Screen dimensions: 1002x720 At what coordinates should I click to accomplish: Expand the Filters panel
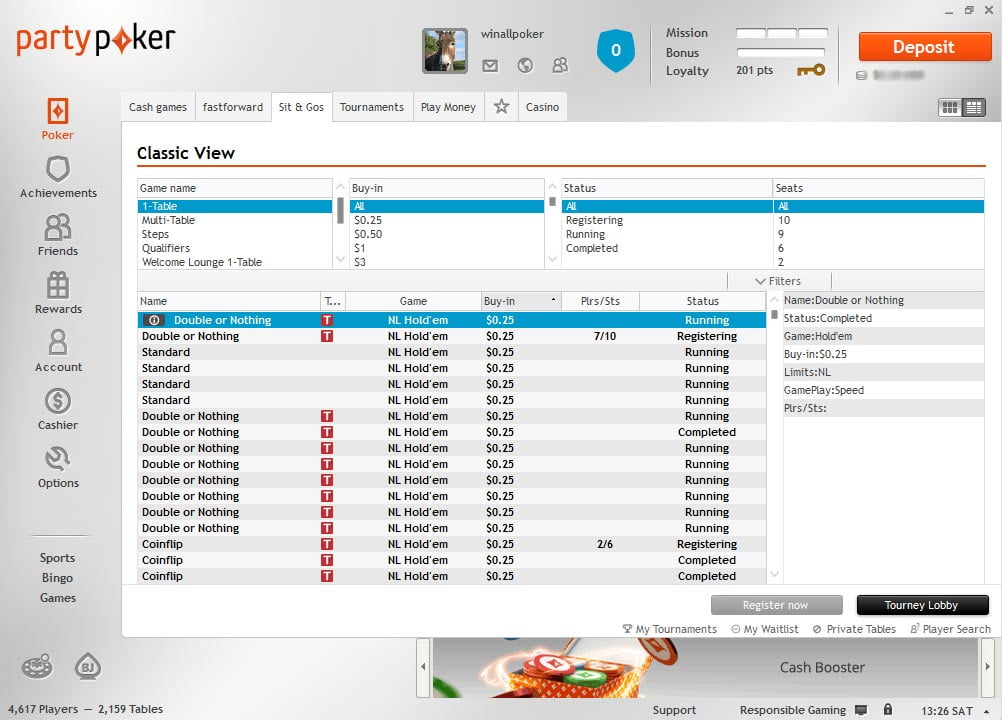(x=778, y=281)
